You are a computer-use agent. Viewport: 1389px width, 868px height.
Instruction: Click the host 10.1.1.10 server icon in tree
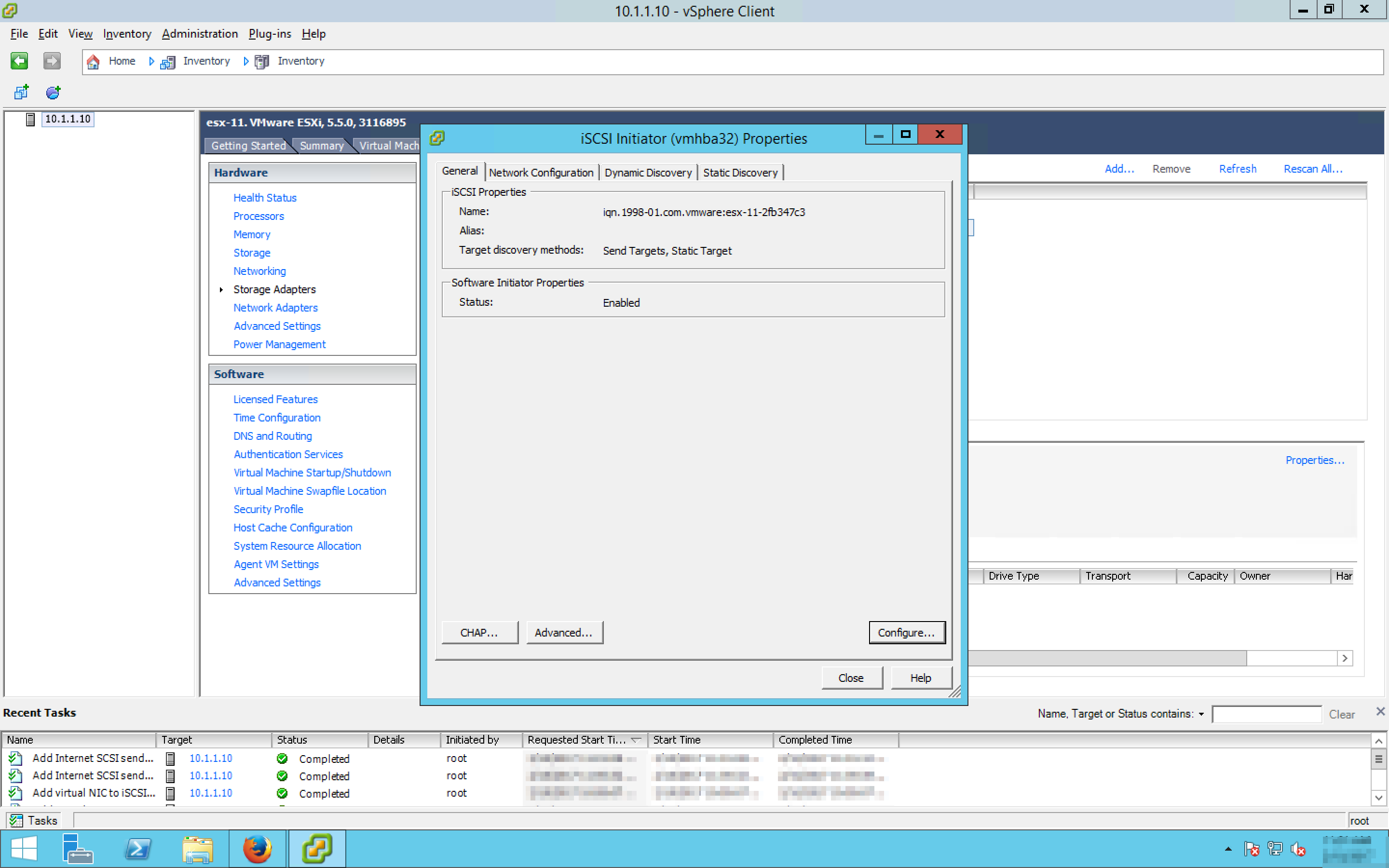pyautogui.click(x=30, y=119)
